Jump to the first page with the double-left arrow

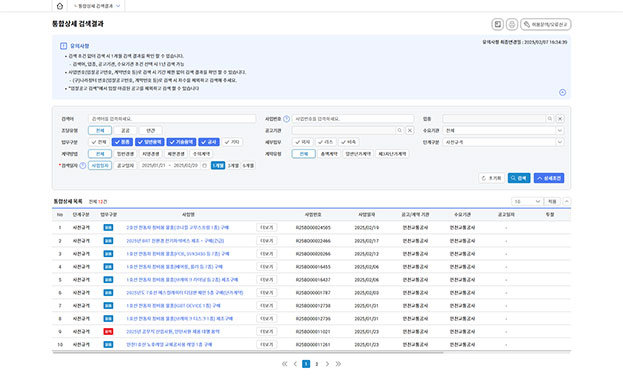284,364
